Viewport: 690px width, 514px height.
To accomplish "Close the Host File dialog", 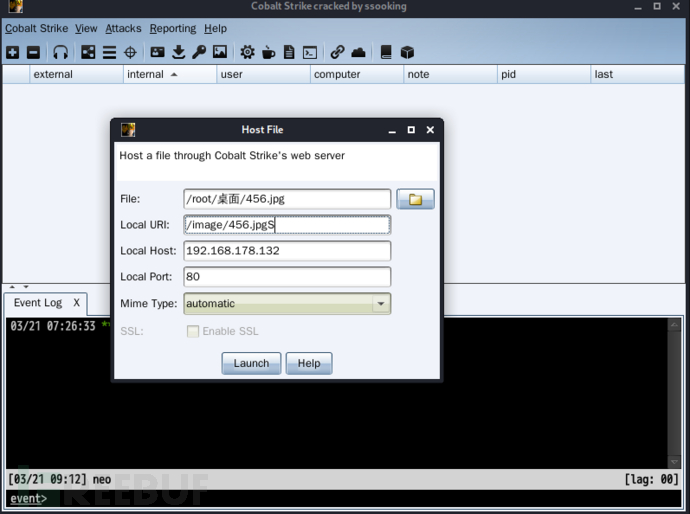I will pos(430,130).
